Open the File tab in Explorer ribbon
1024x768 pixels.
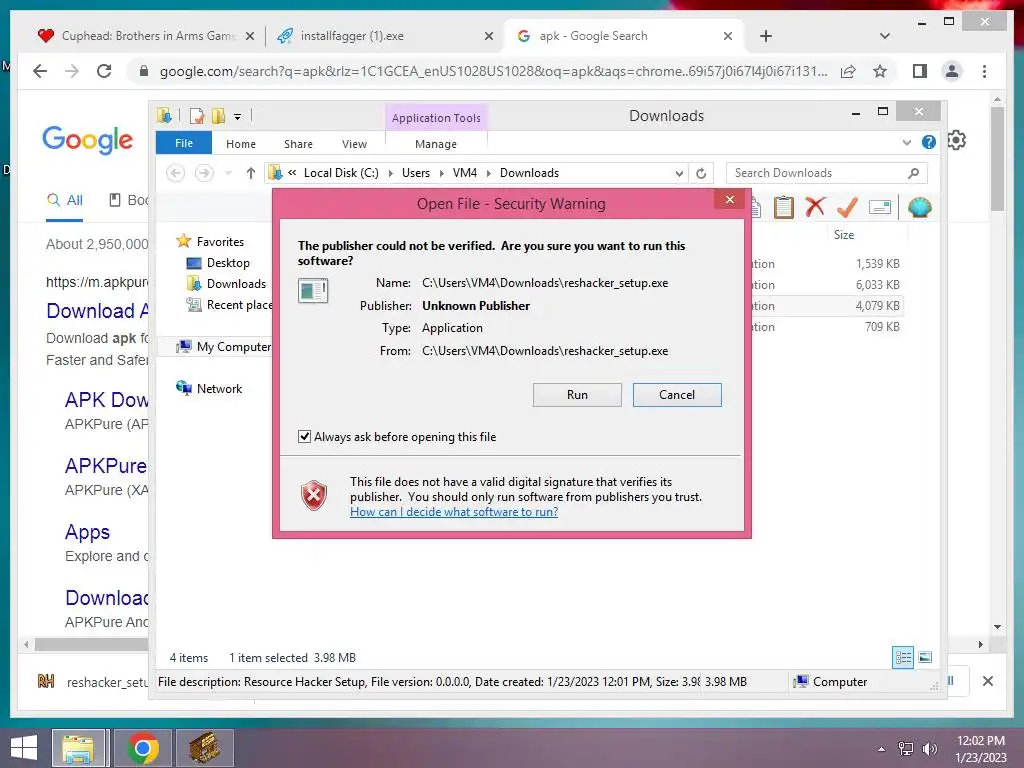[x=184, y=143]
